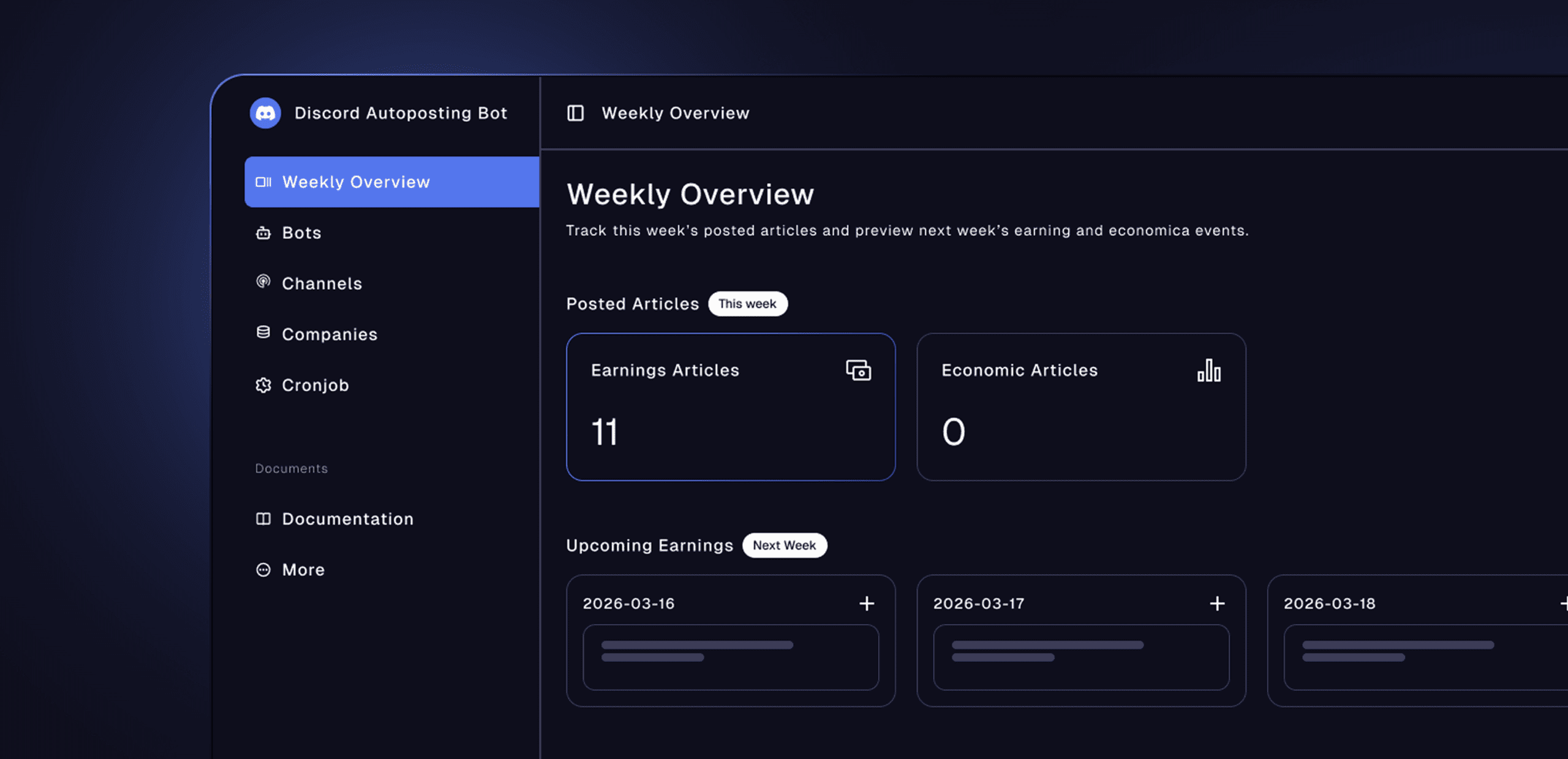Open Cronjob settings via the gear icon
The width and height of the screenshot is (1568, 759).
pos(263,385)
